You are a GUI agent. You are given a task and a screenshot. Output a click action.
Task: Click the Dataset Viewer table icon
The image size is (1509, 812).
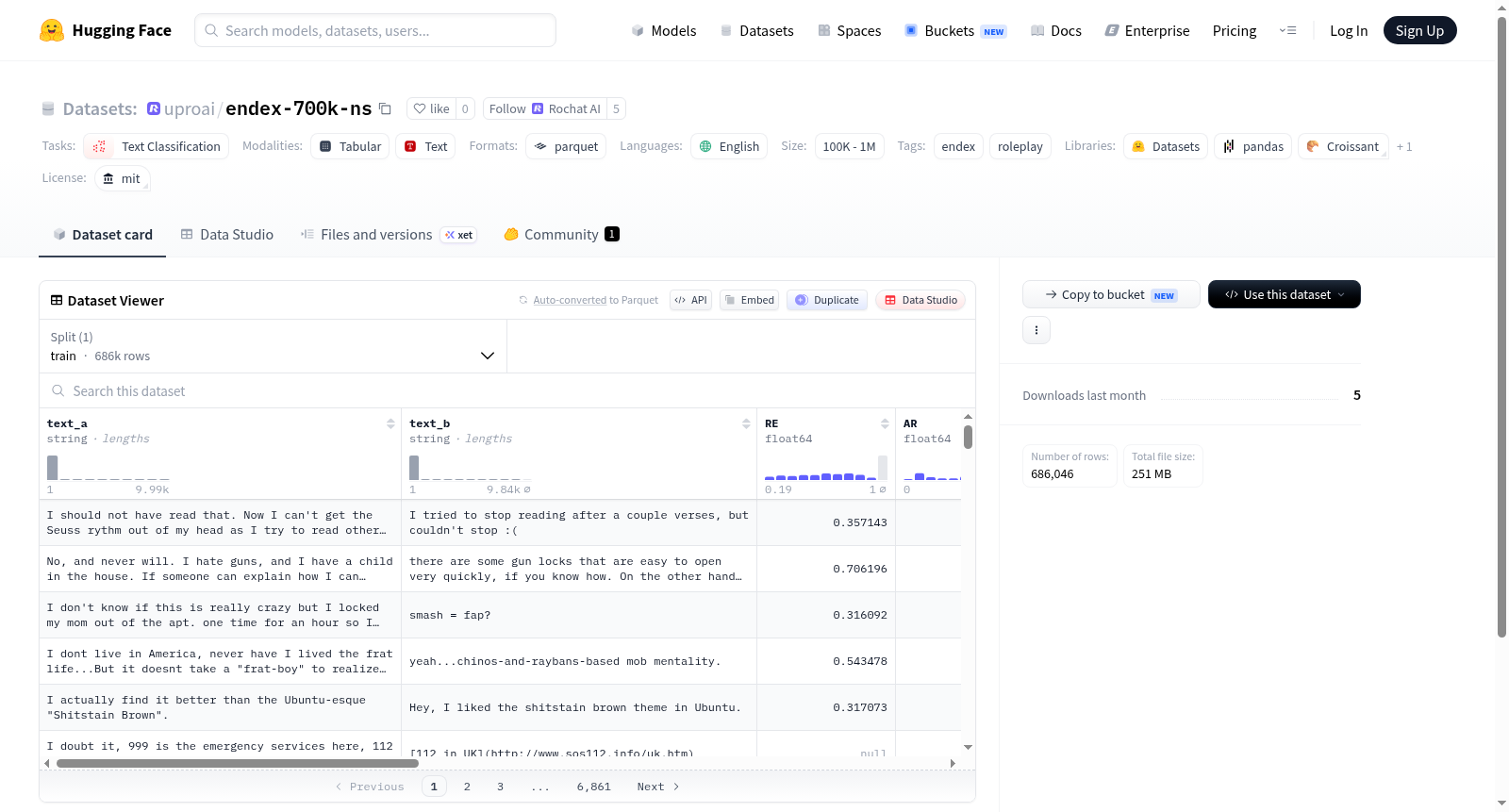point(57,300)
